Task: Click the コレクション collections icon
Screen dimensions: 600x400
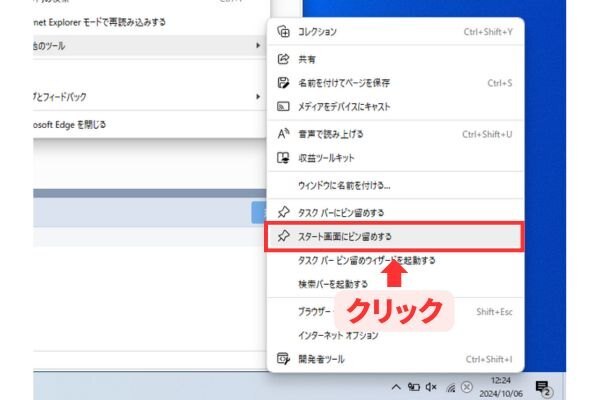Action: (x=283, y=32)
